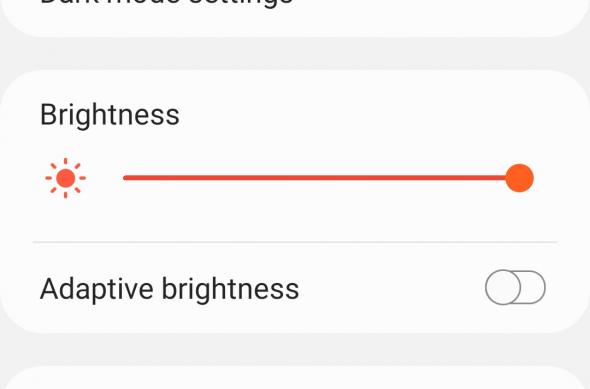Tap blank space between sun icon and slider
The height and width of the screenshot is (389, 590).
coord(105,178)
